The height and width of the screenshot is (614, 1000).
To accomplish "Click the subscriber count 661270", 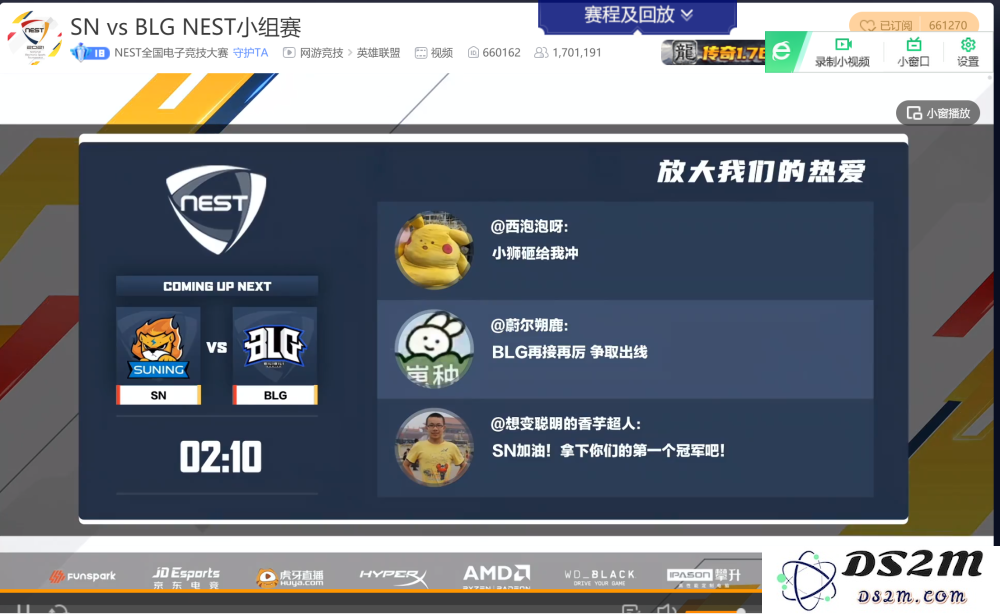I will point(948,26).
